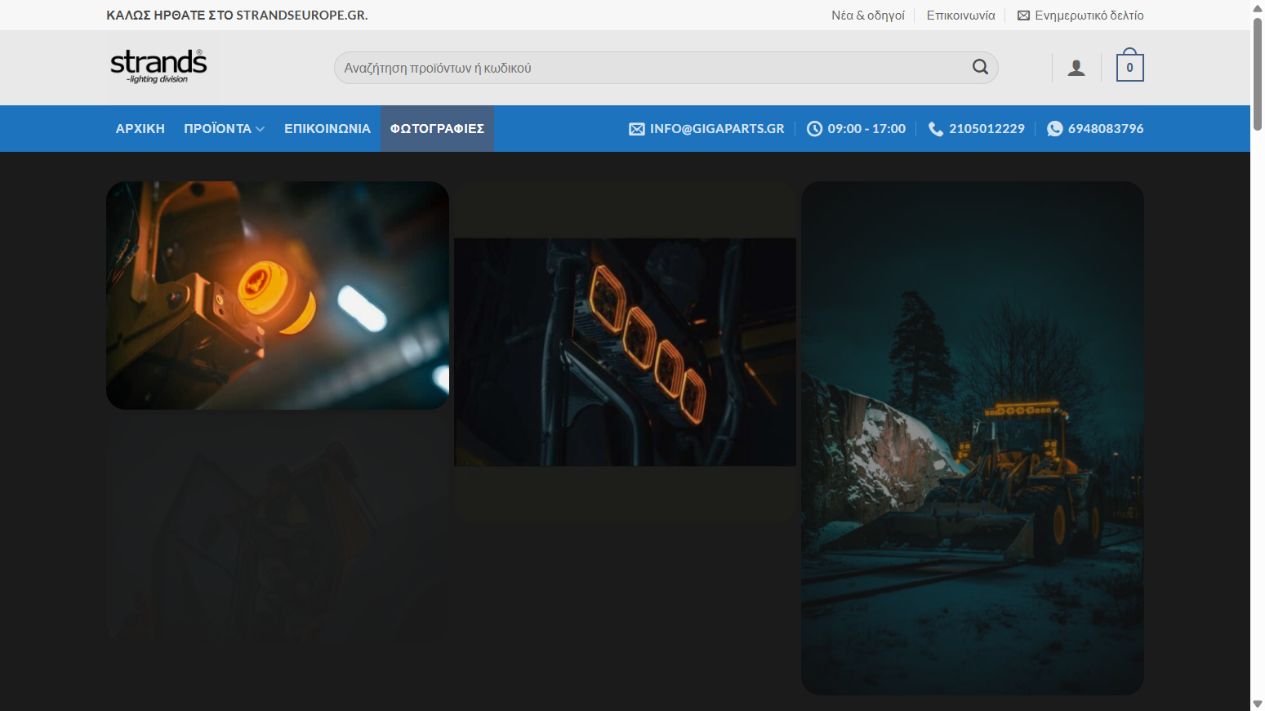Click the envelope icon next to Ενημερωτικό δελτίο
The height and width of the screenshot is (711, 1265).
(1023, 16)
